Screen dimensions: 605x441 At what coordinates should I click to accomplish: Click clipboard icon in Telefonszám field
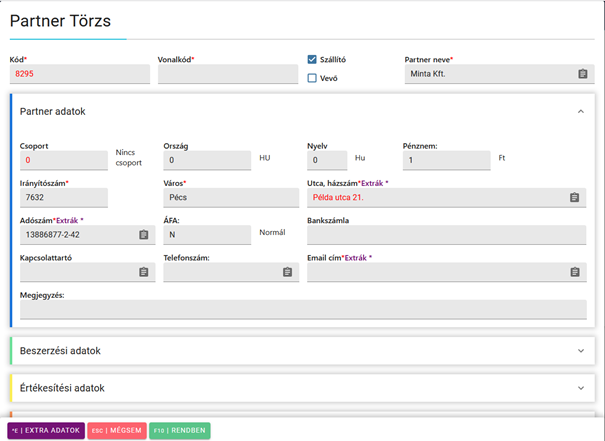click(287, 272)
